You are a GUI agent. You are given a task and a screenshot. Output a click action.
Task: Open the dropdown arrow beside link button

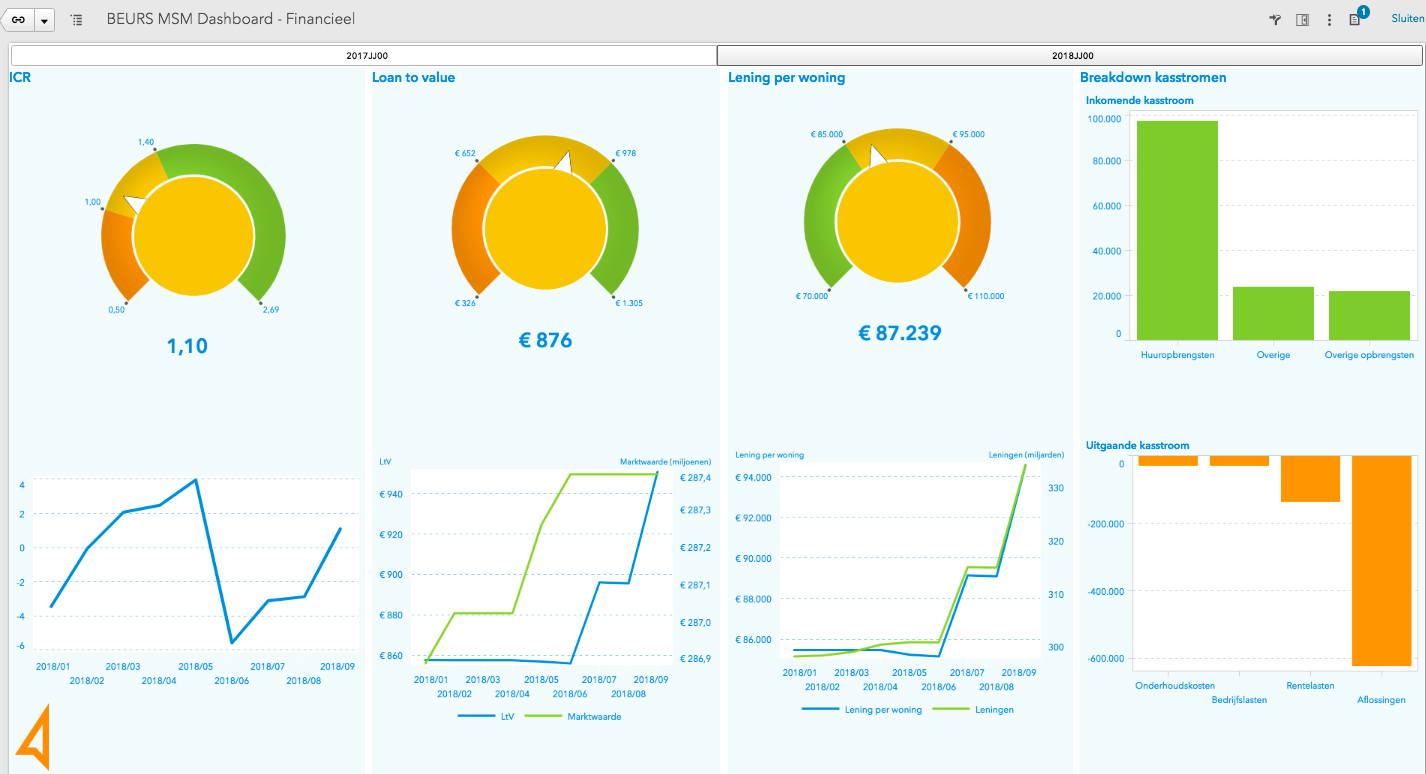[45, 20]
